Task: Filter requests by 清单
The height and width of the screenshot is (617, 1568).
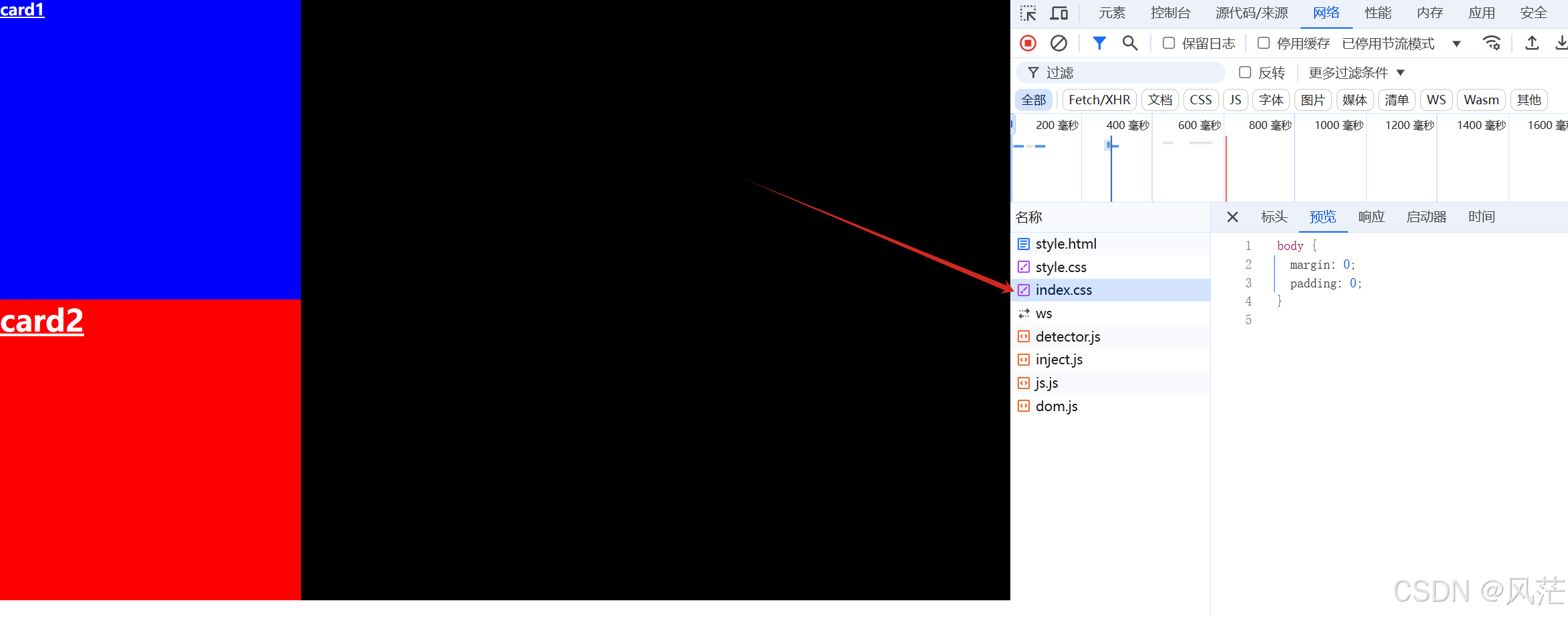Action: (x=1397, y=100)
